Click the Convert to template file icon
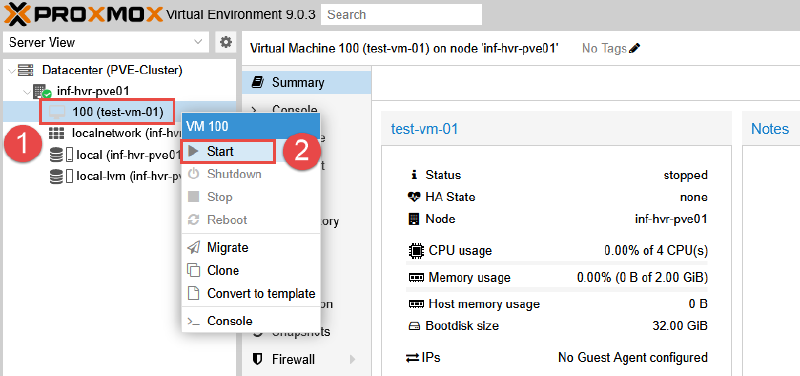 (193, 293)
